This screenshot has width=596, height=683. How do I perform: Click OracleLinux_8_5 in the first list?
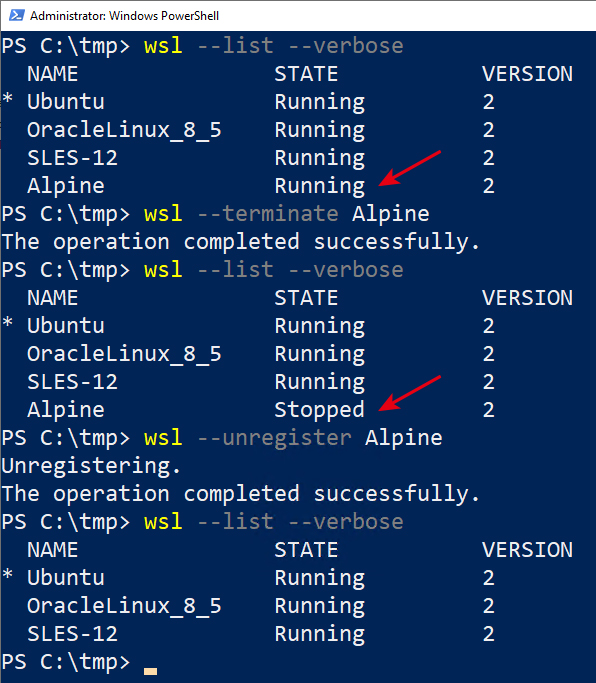click(x=124, y=130)
